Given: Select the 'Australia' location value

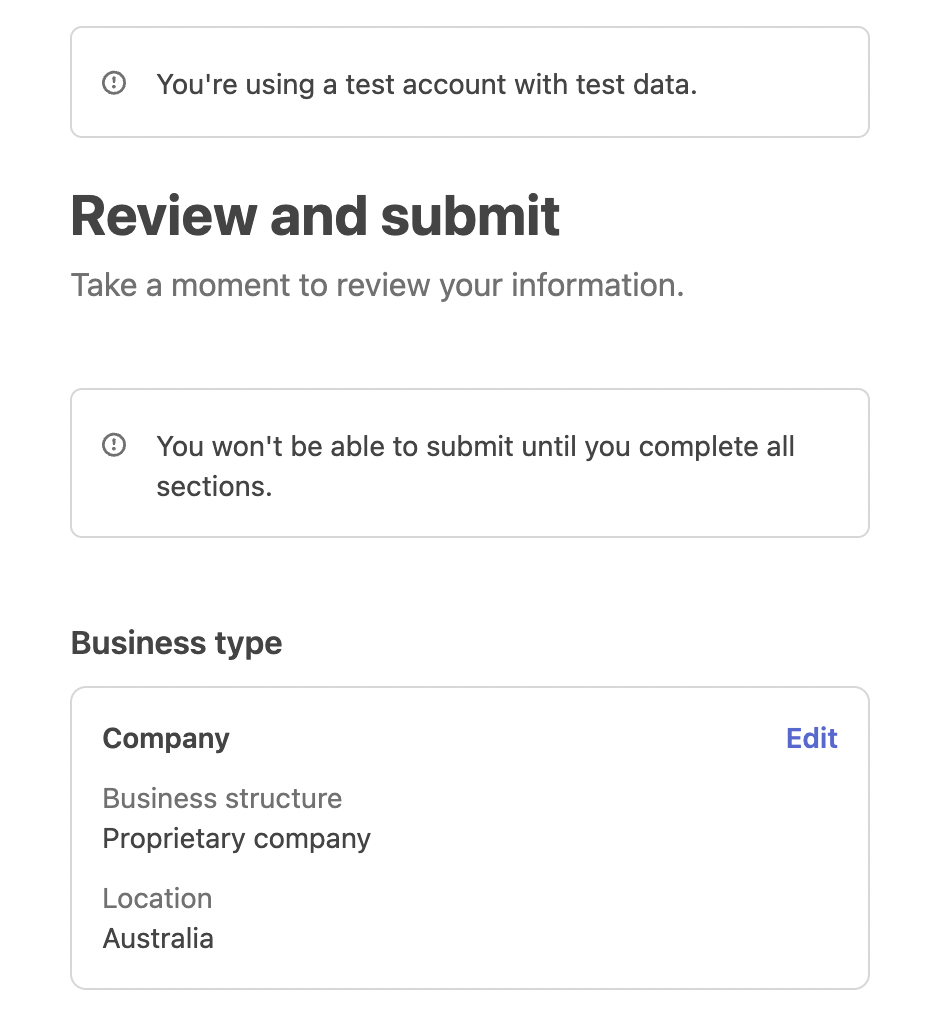Looking at the screenshot, I should click(158, 938).
